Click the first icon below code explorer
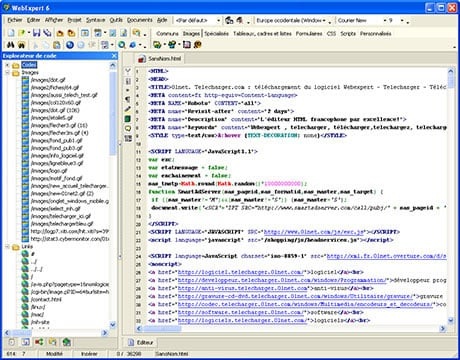 (12, 342)
